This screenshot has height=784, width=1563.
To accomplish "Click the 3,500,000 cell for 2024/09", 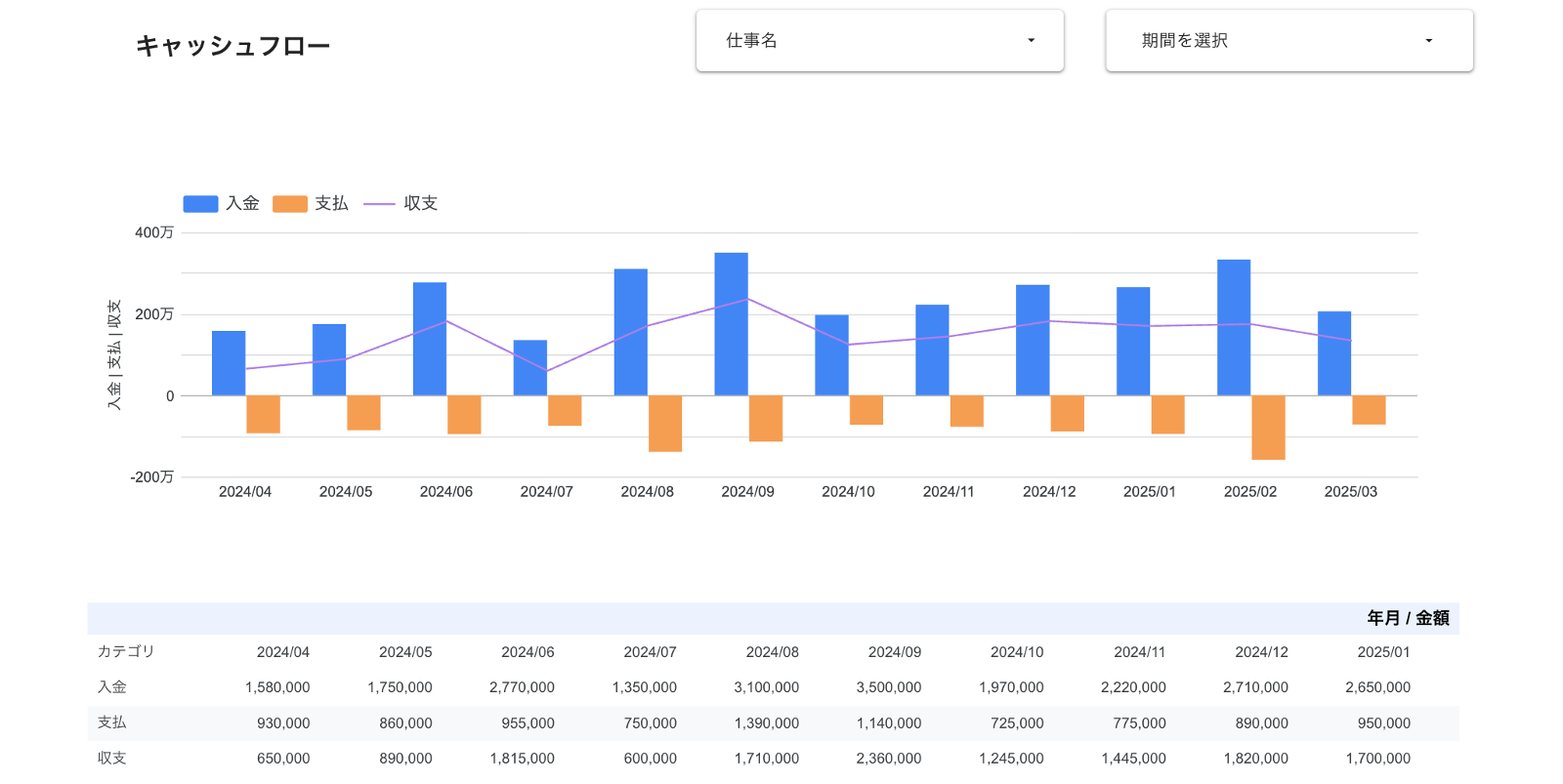I will tap(888, 687).
